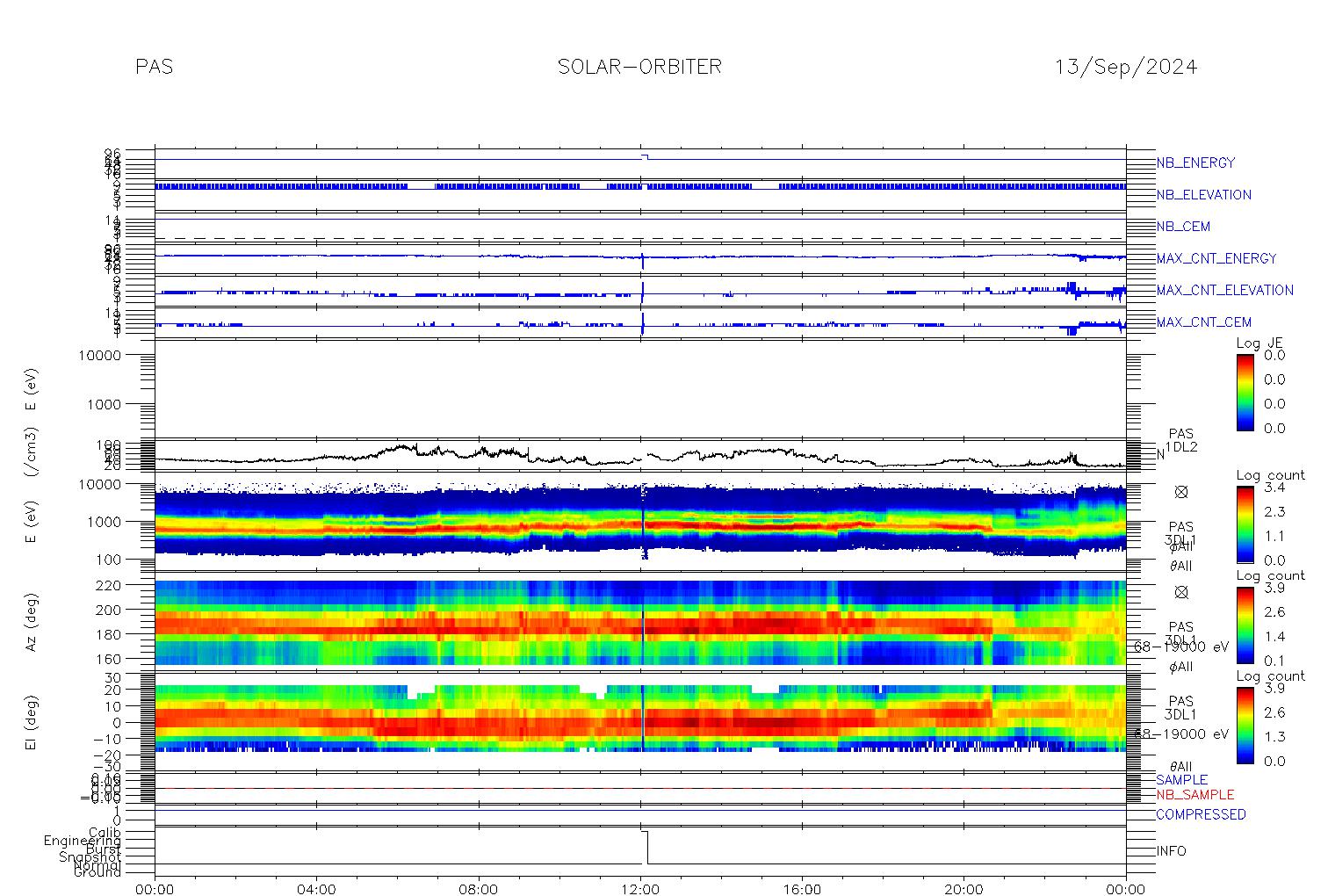Image resolution: width=1328 pixels, height=896 pixels.
Task: Click the 12:00 time axis tick label
Action: pyautogui.click(x=640, y=889)
